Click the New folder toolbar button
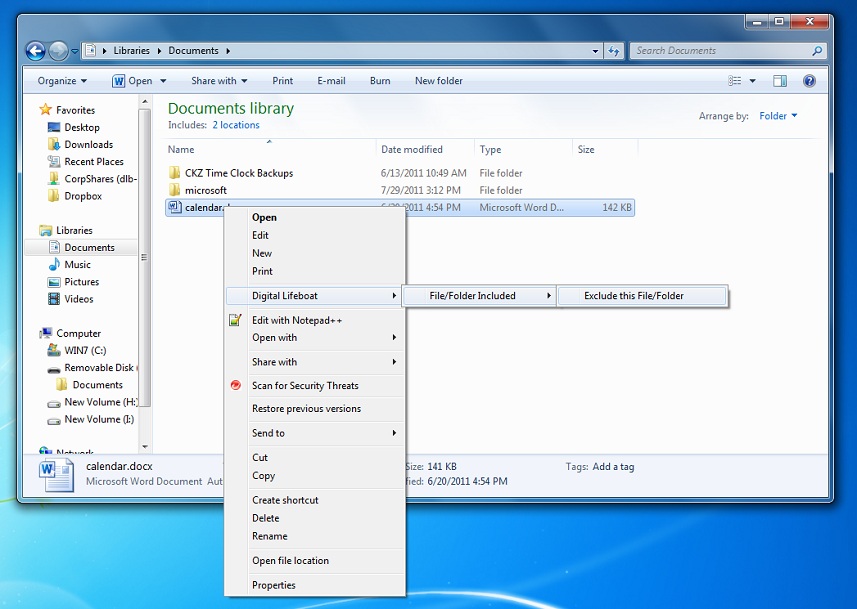 coord(438,81)
